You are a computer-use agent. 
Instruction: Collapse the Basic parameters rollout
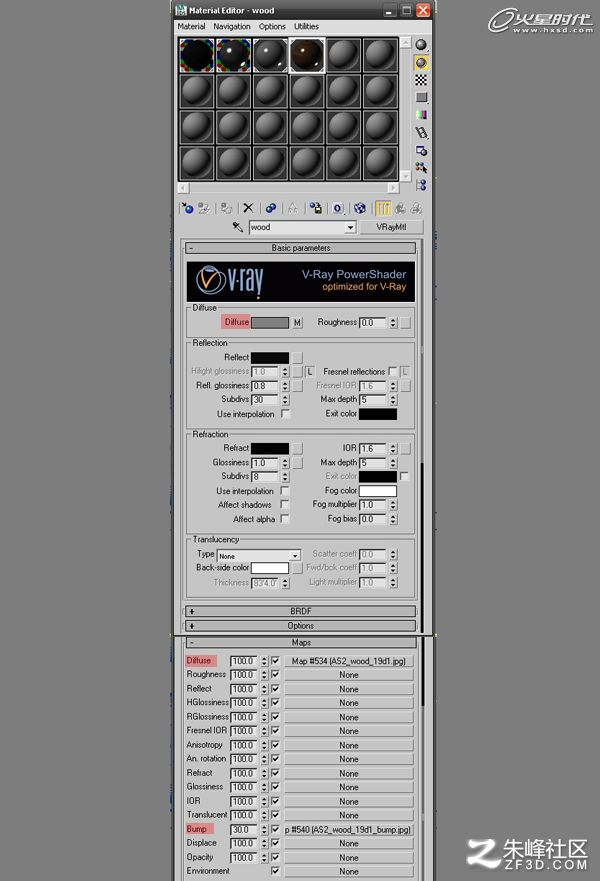pos(301,248)
